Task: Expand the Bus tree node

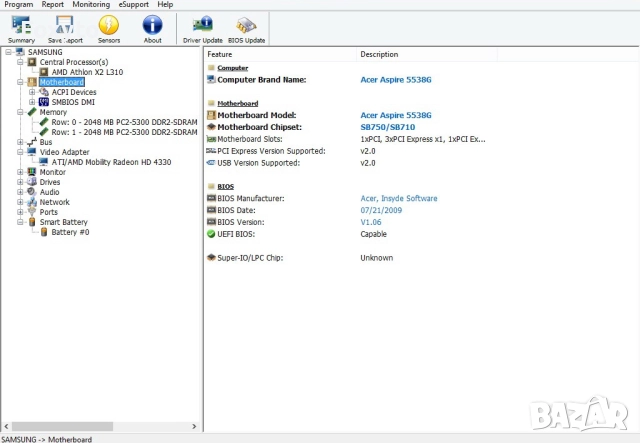Action: pos(20,142)
